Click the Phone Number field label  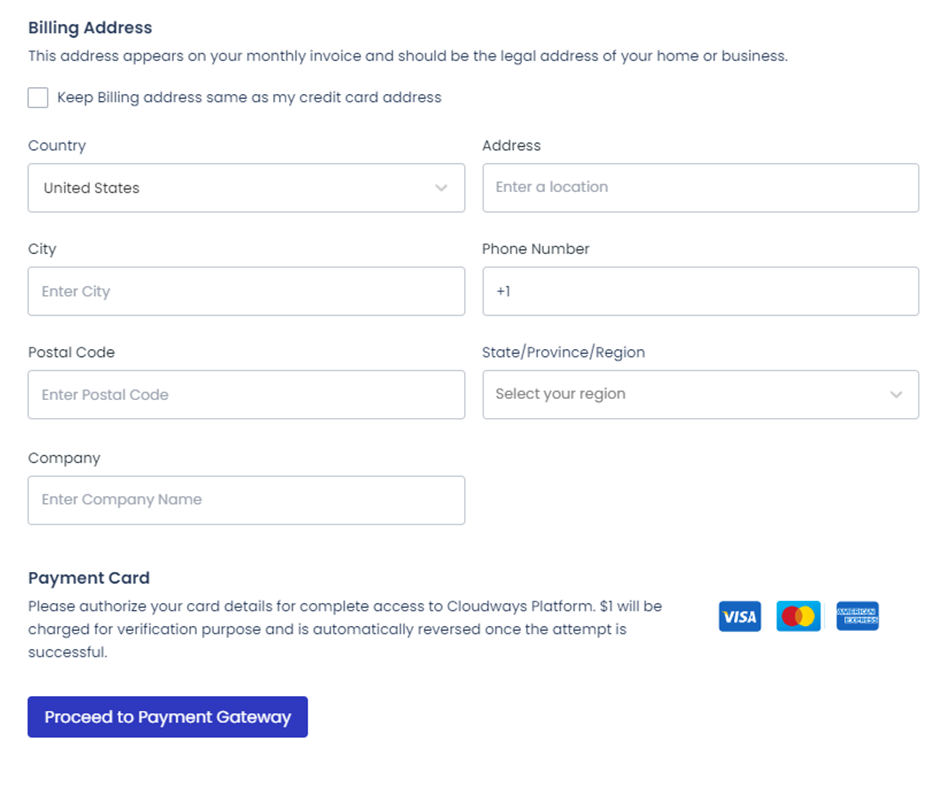535,249
